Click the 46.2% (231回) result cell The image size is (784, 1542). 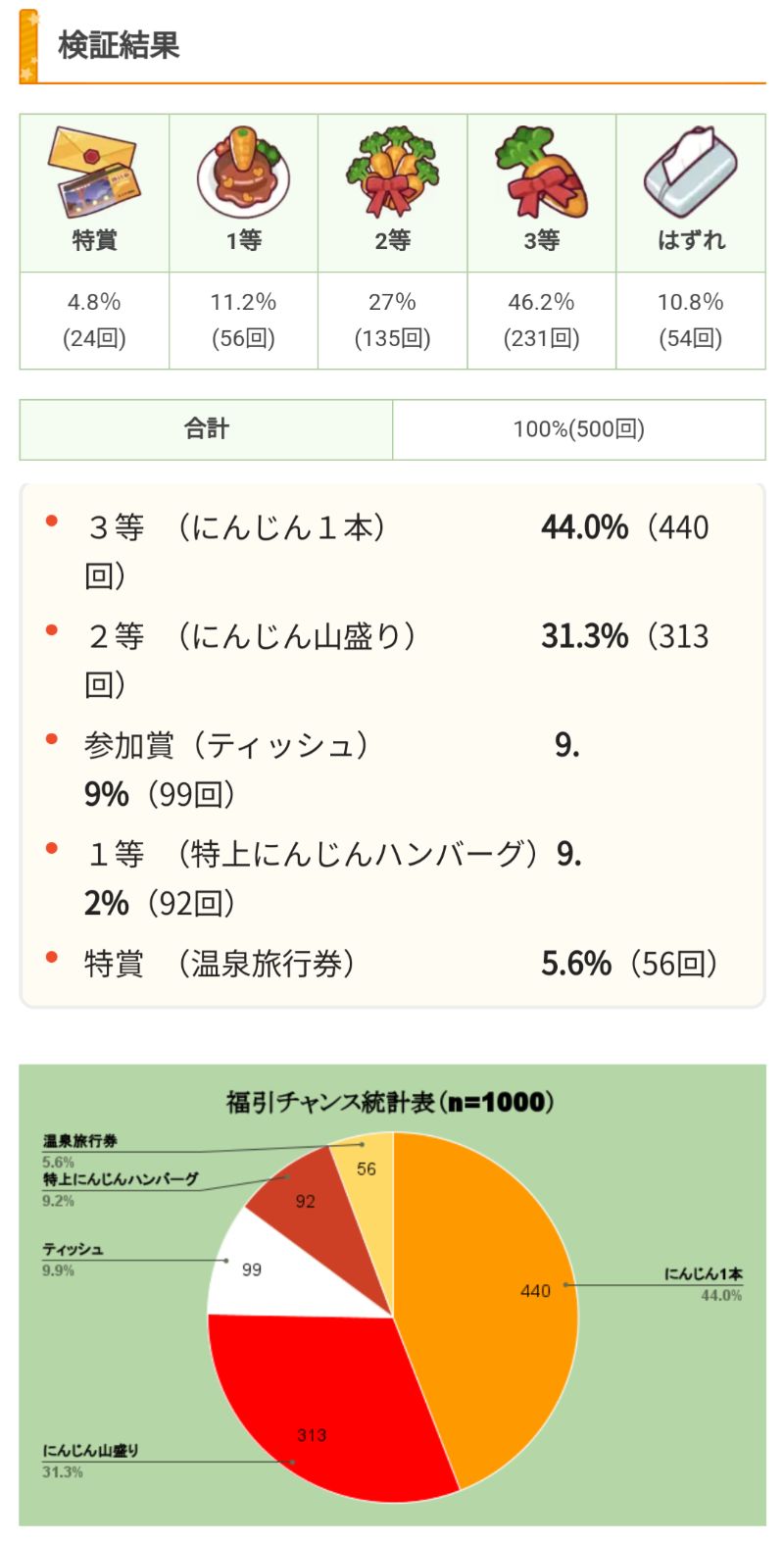541,320
